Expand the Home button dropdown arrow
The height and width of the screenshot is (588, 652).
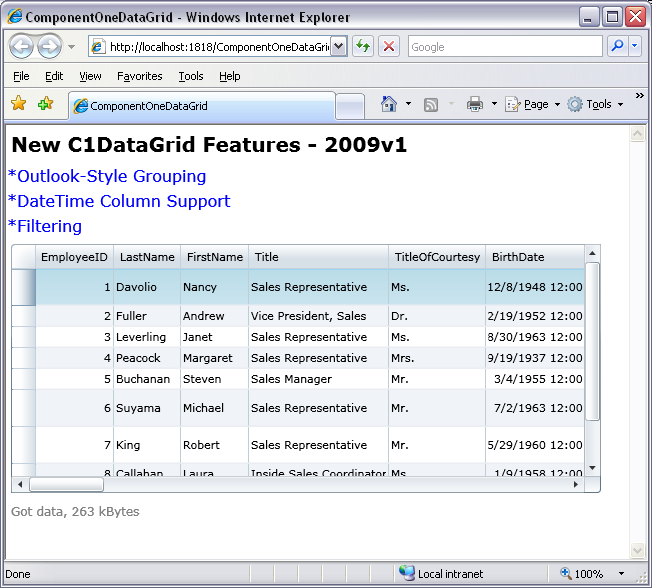pyautogui.click(x=408, y=104)
